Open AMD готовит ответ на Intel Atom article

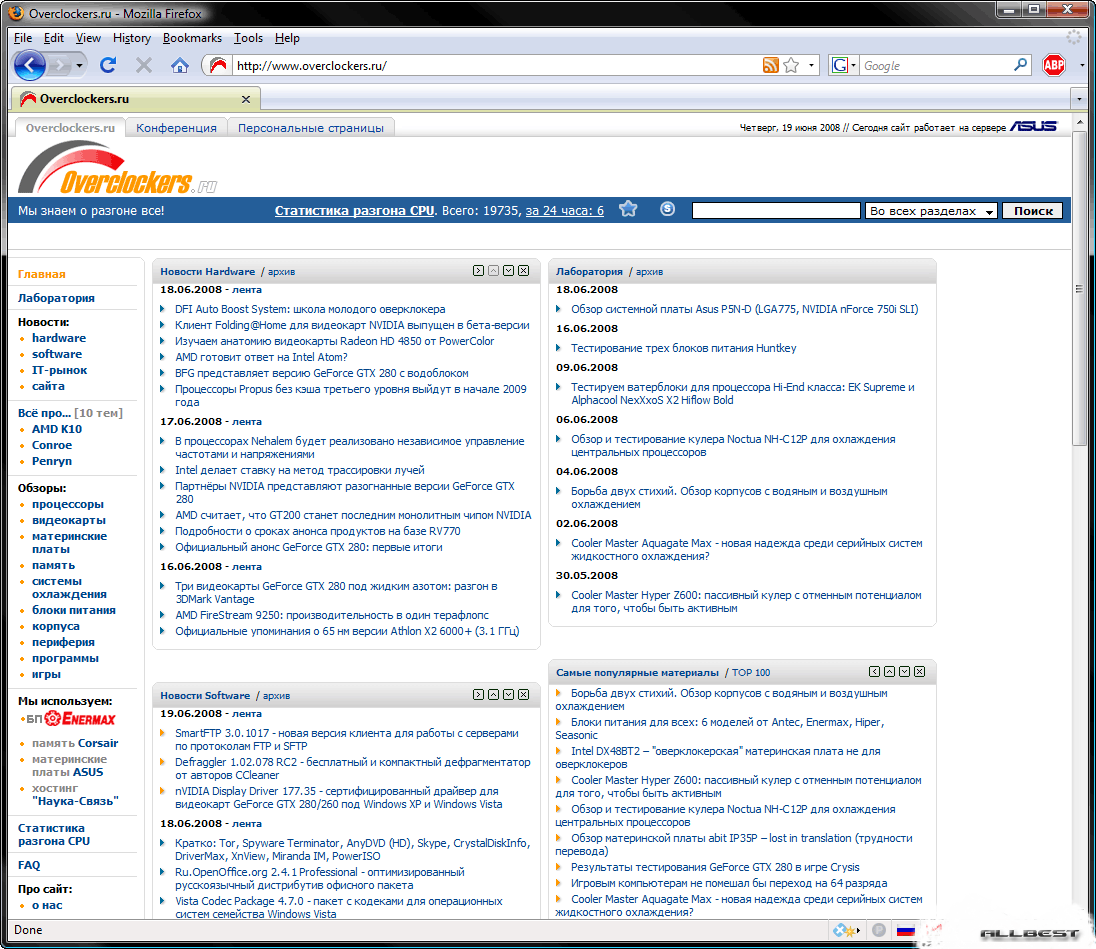point(261,357)
